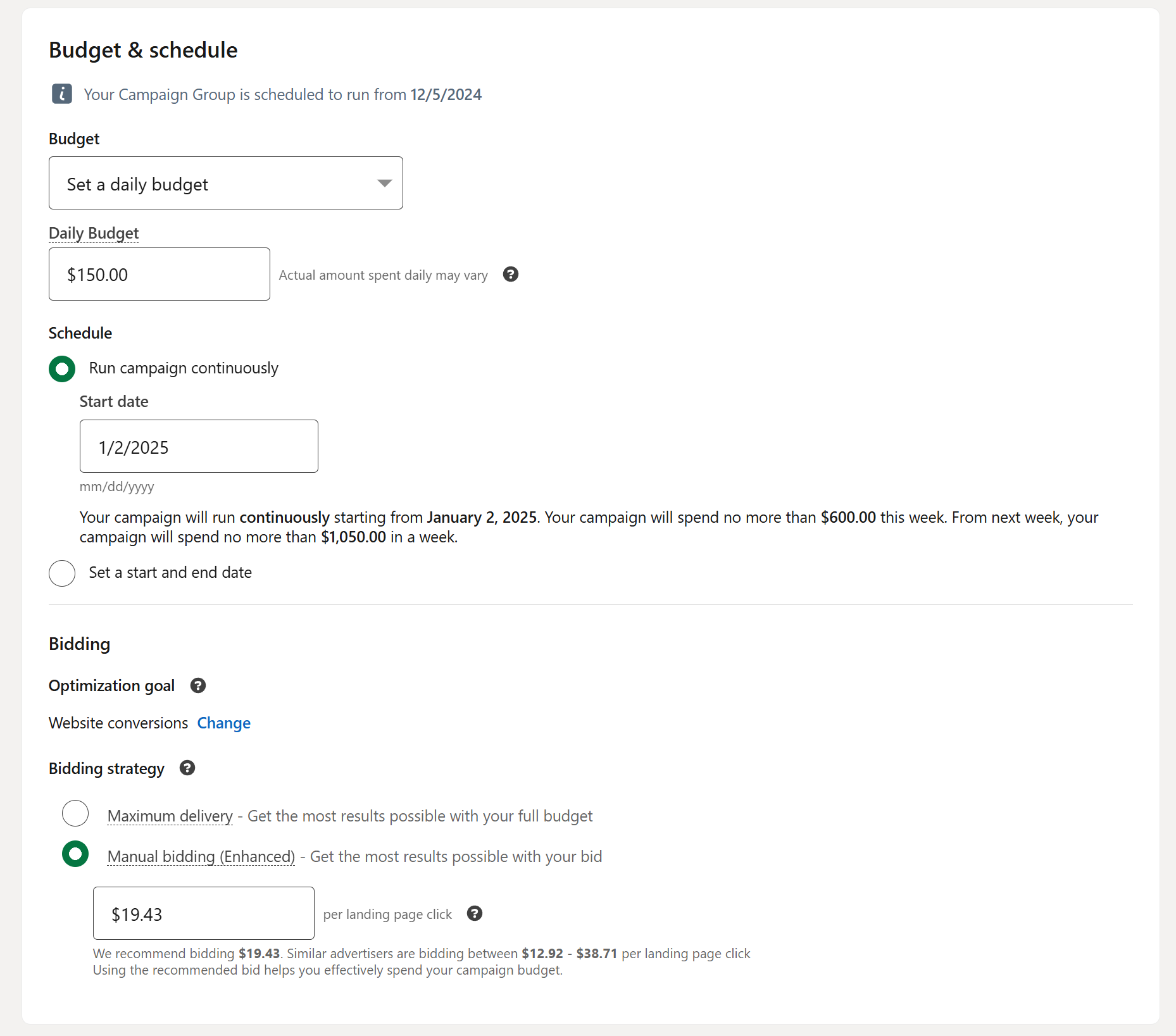The image size is (1176, 1036).
Task: Click the Bidding section heading
Action: tap(80, 644)
